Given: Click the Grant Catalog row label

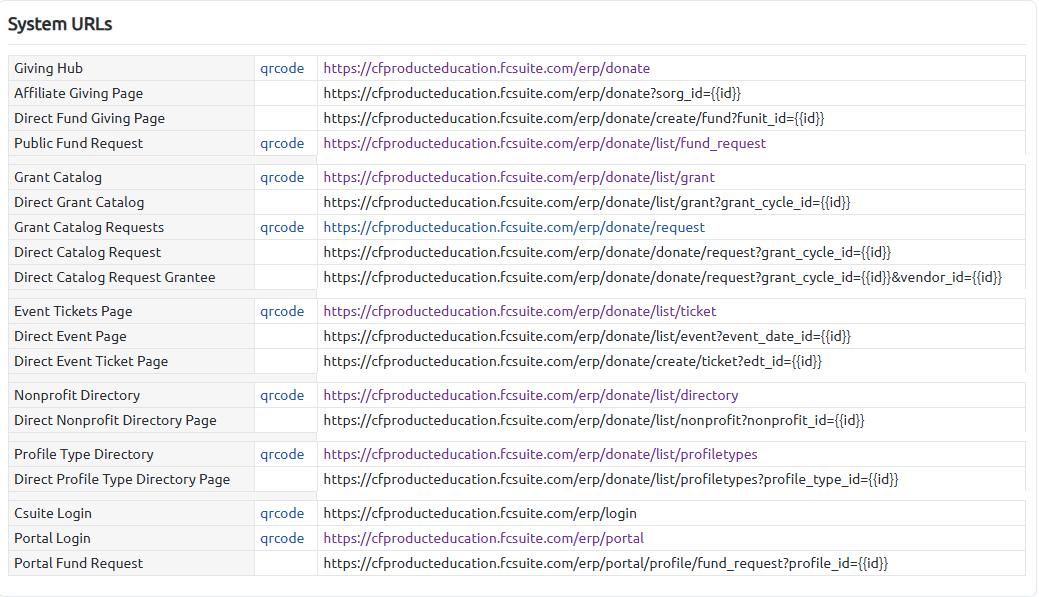Looking at the screenshot, I should [58, 177].
